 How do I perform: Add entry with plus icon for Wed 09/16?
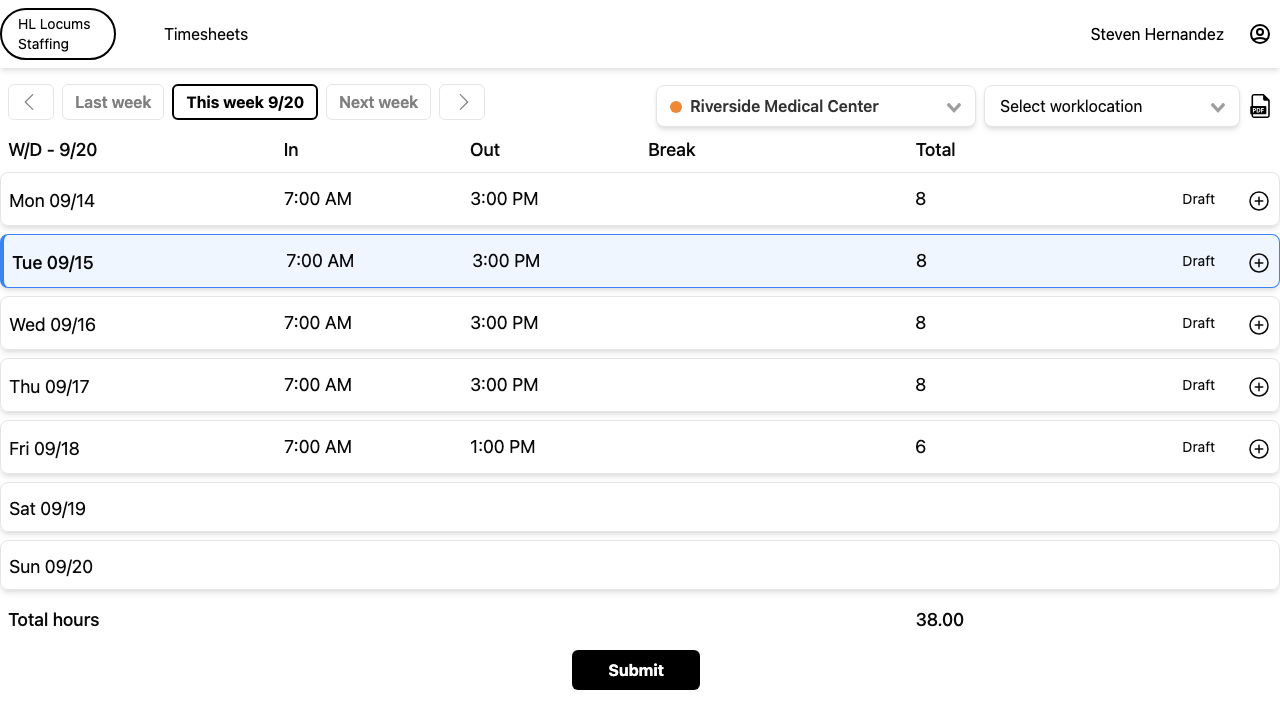pos(1259,325)
